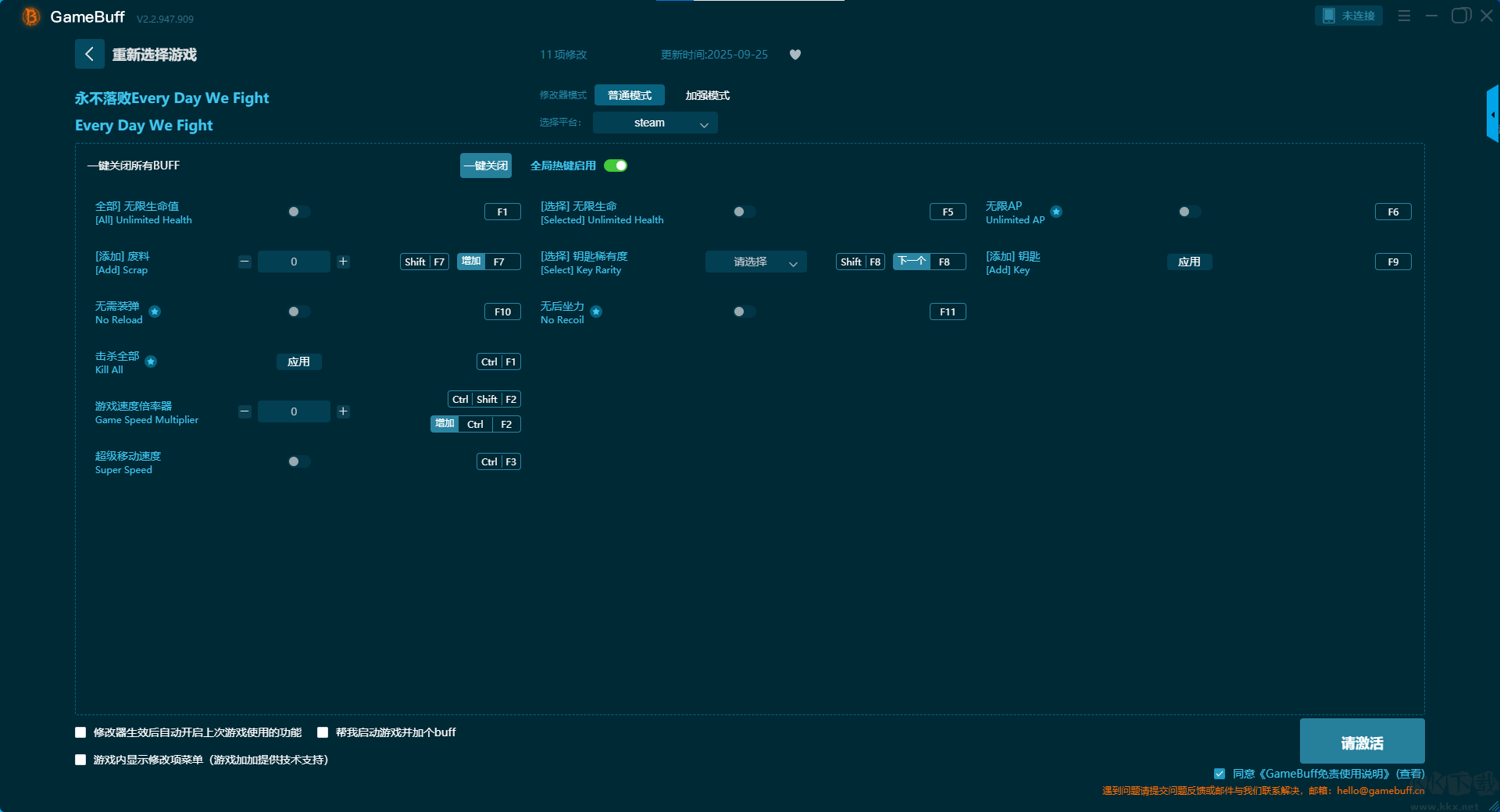Check auto-enable last used functions checkbox

[80, 732]
